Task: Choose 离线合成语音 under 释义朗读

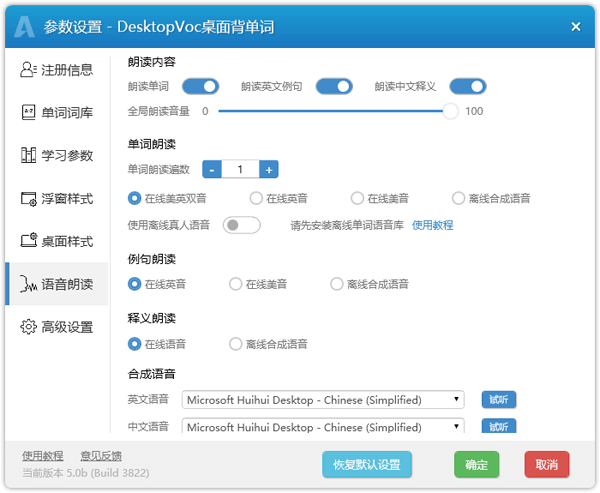Action: click(x=235, y=344)
